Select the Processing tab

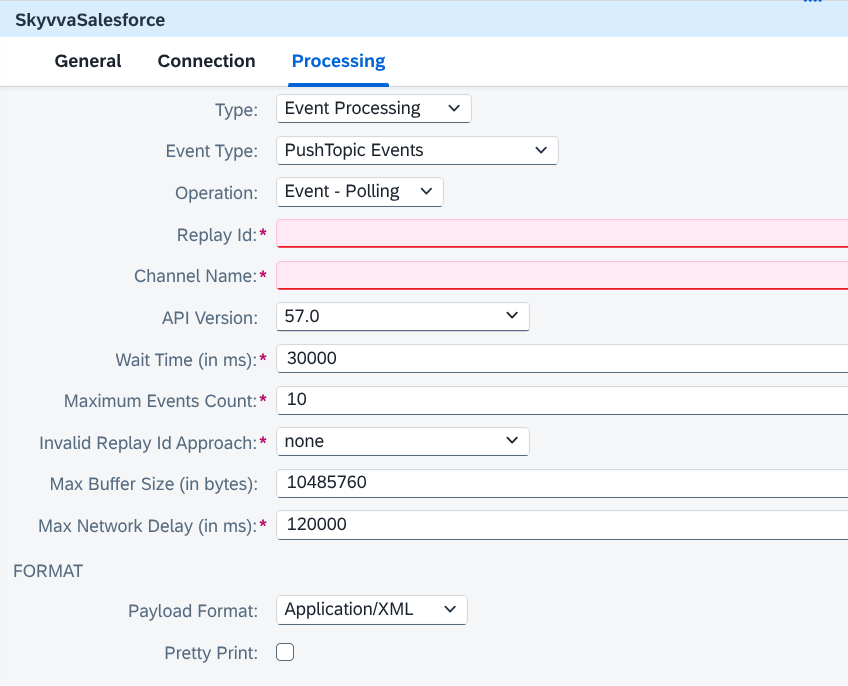339,61
